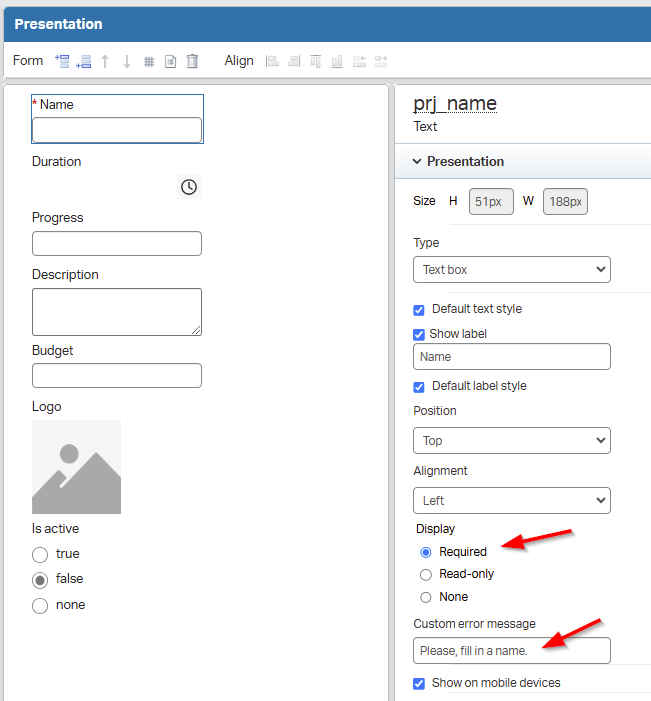The width and height of the screenshot is (651, 701).
Task: Click the page document icon in toolbar
Action: [x=170, y=61]
